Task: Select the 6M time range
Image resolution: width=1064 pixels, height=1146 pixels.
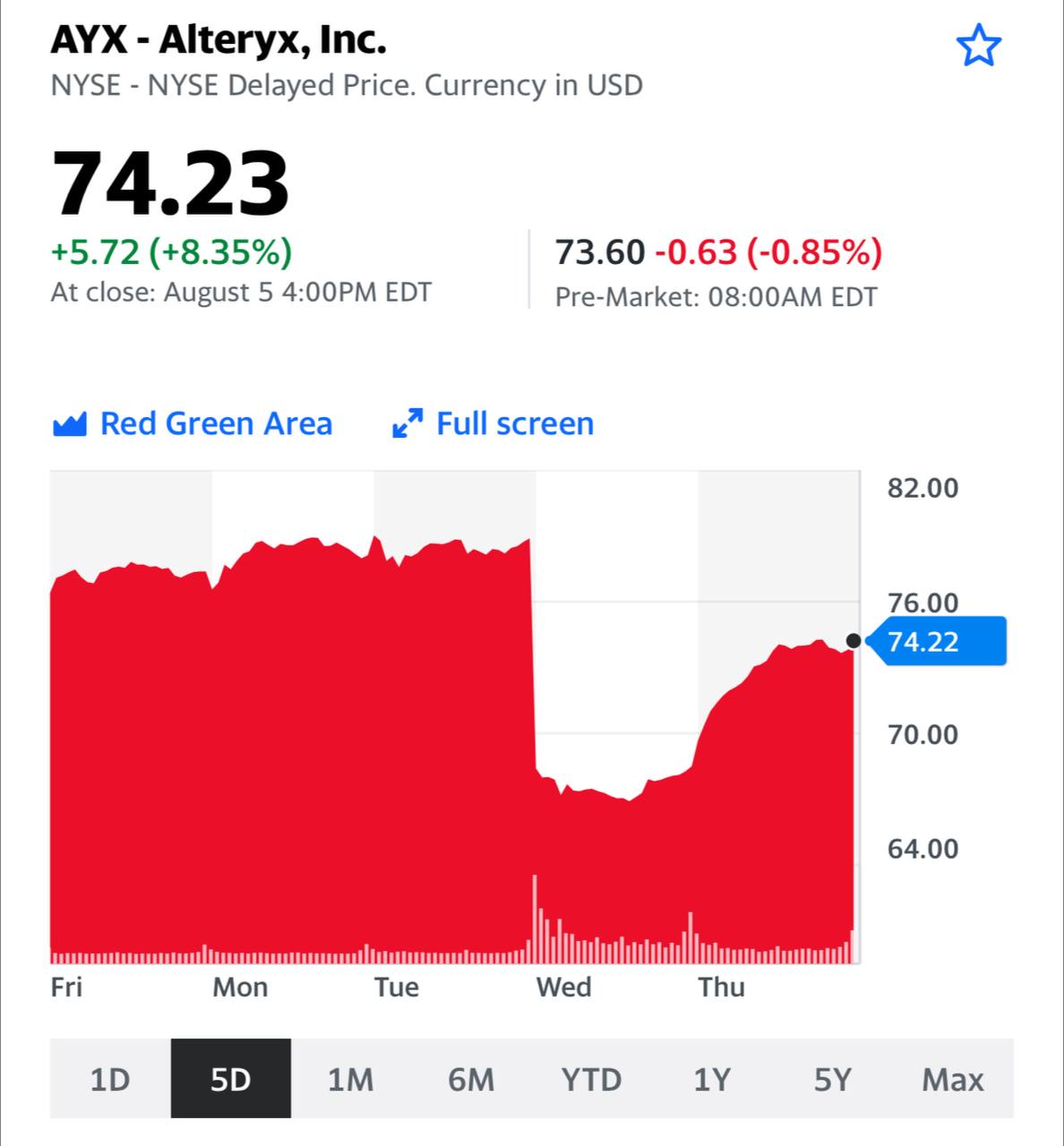Action: (471, 1079)
